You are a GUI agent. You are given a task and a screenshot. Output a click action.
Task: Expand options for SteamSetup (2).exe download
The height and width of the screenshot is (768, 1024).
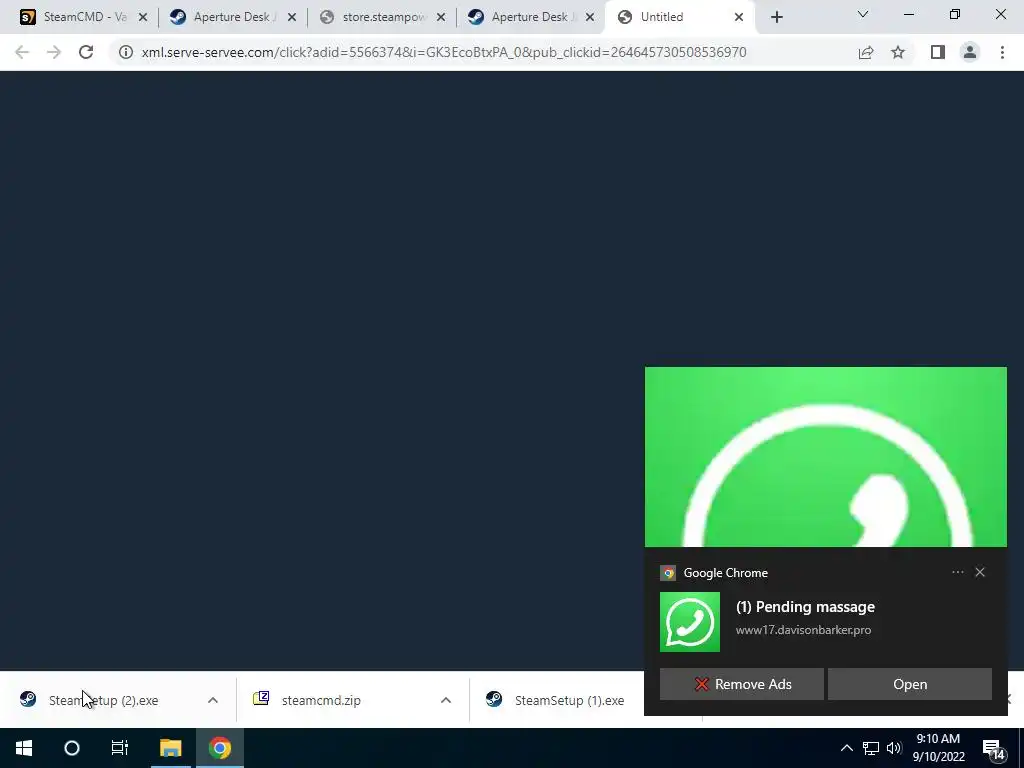213,700
